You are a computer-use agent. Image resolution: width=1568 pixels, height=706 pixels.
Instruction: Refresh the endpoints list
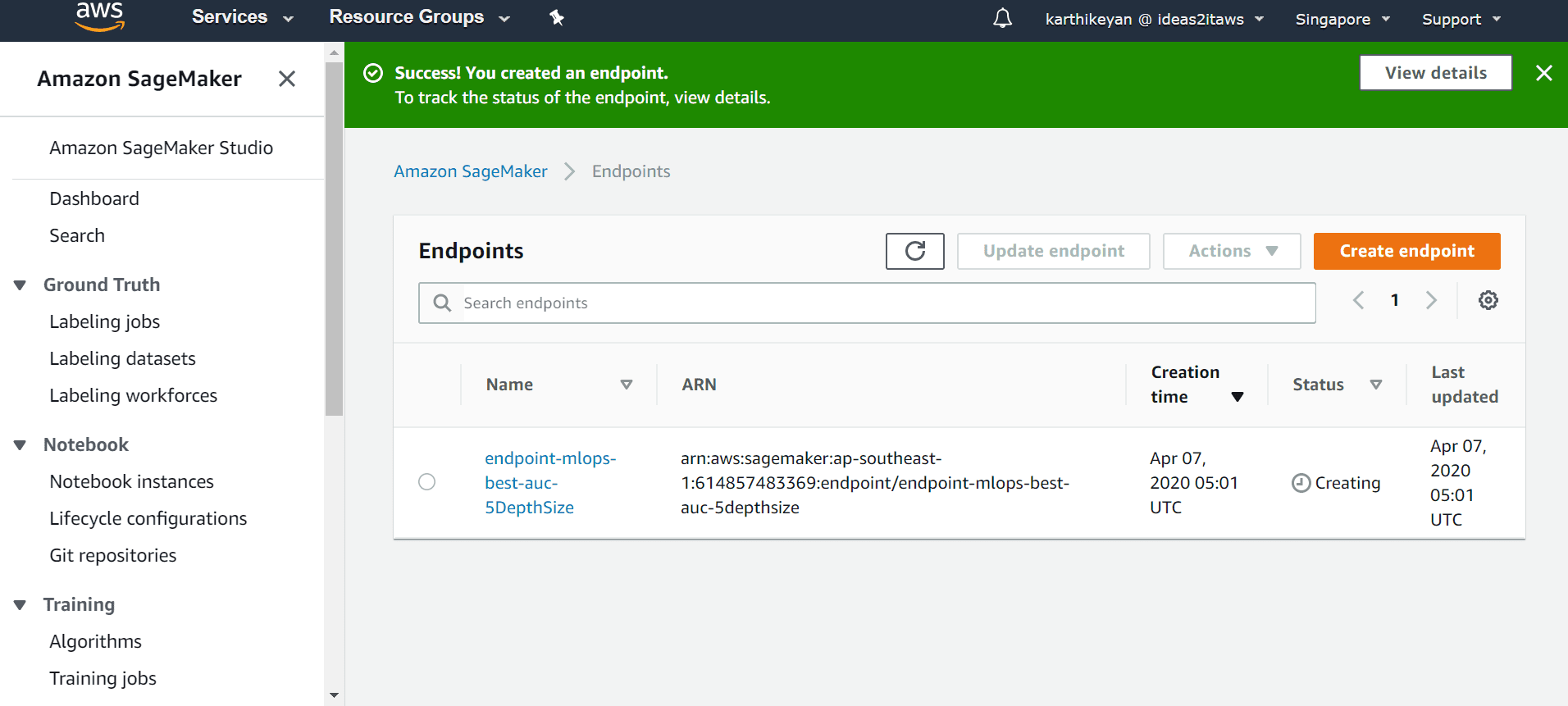pos(915,251)
